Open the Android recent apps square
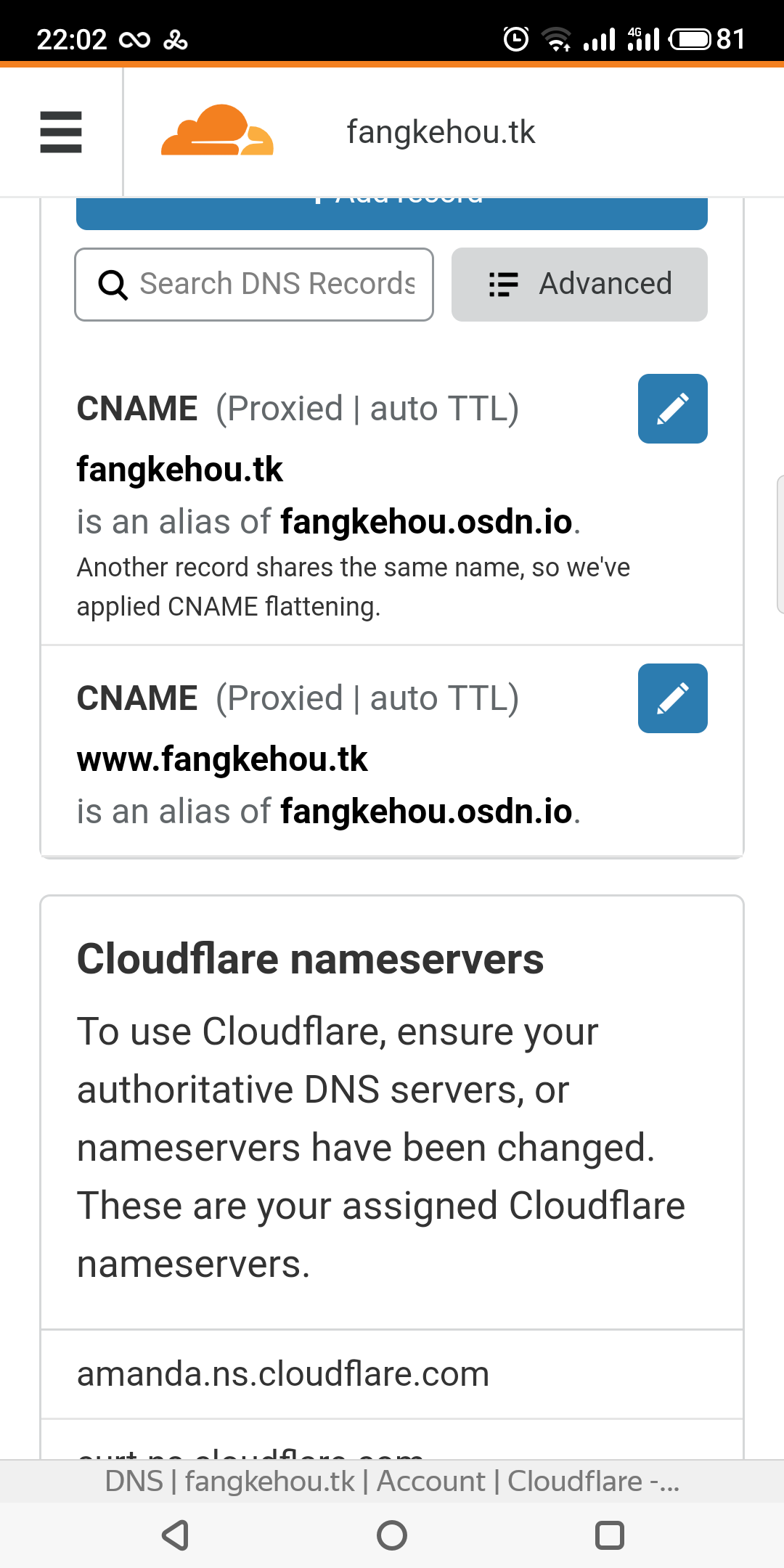 (x=609, y=1535)
